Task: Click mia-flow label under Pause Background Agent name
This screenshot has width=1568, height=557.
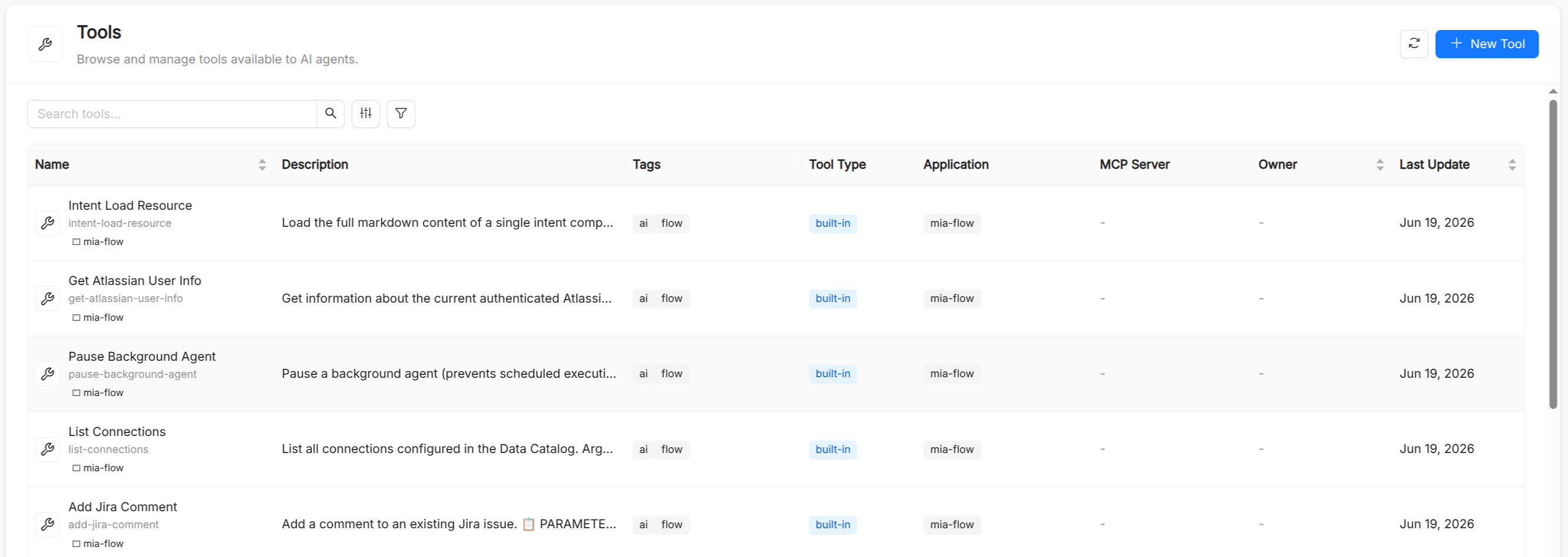Action: point(98,392)
